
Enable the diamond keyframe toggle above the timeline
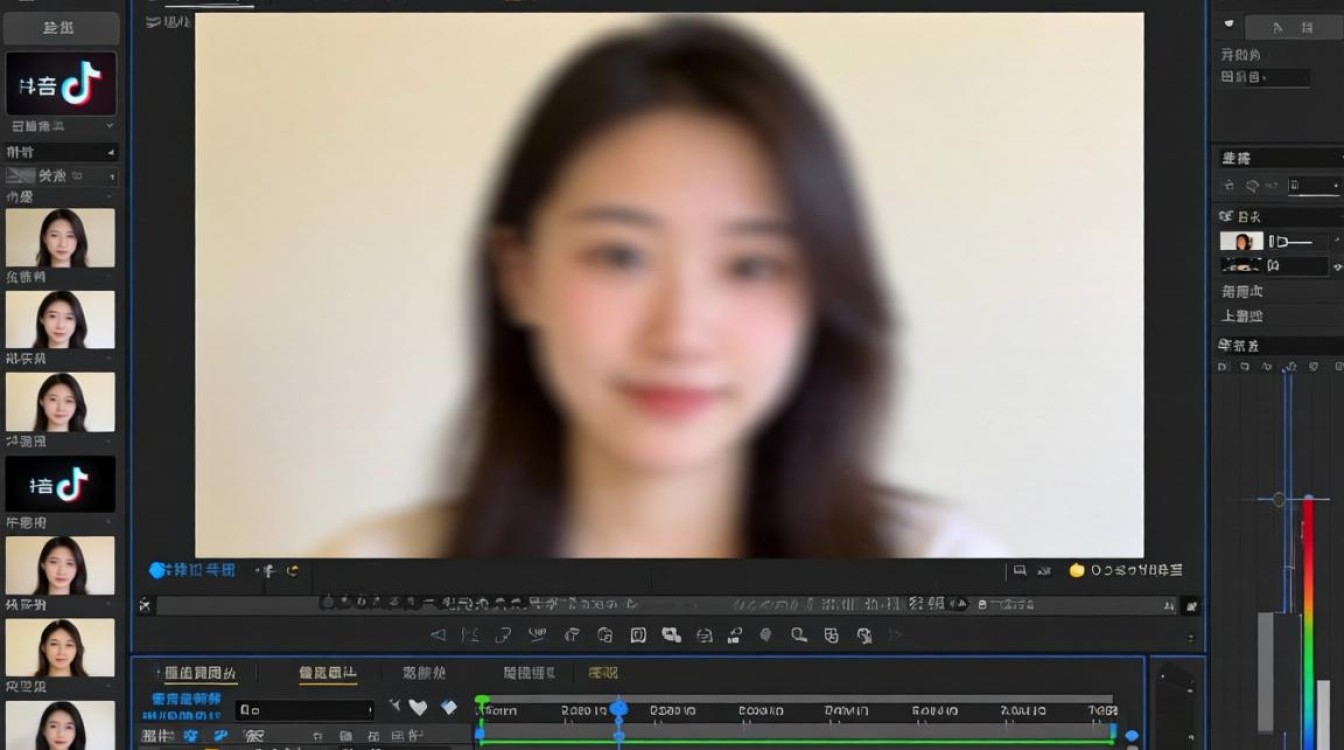click(x=448, y=708)
